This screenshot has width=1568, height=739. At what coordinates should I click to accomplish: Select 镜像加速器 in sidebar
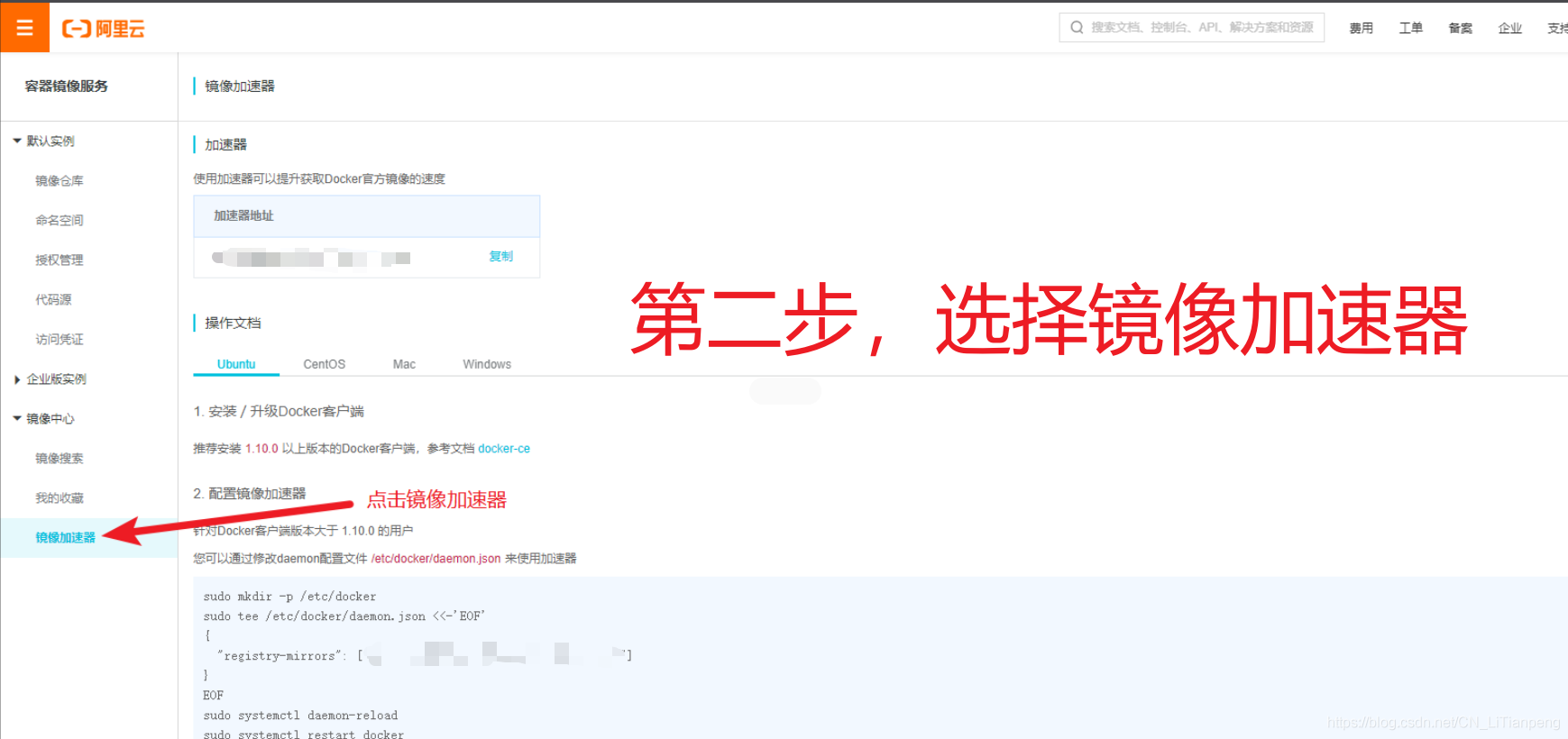[x=65, y=537]
